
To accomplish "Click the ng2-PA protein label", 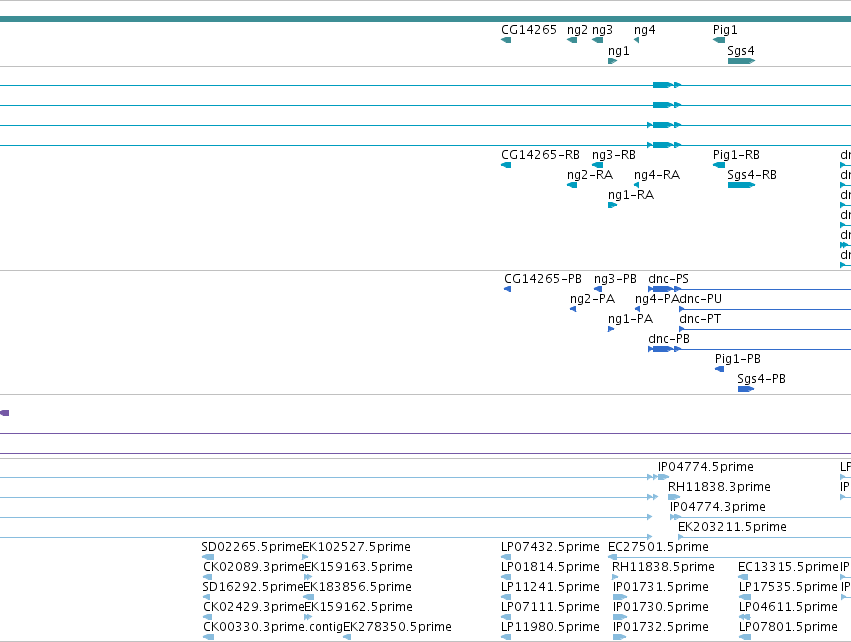I will [x=592, y=299].
